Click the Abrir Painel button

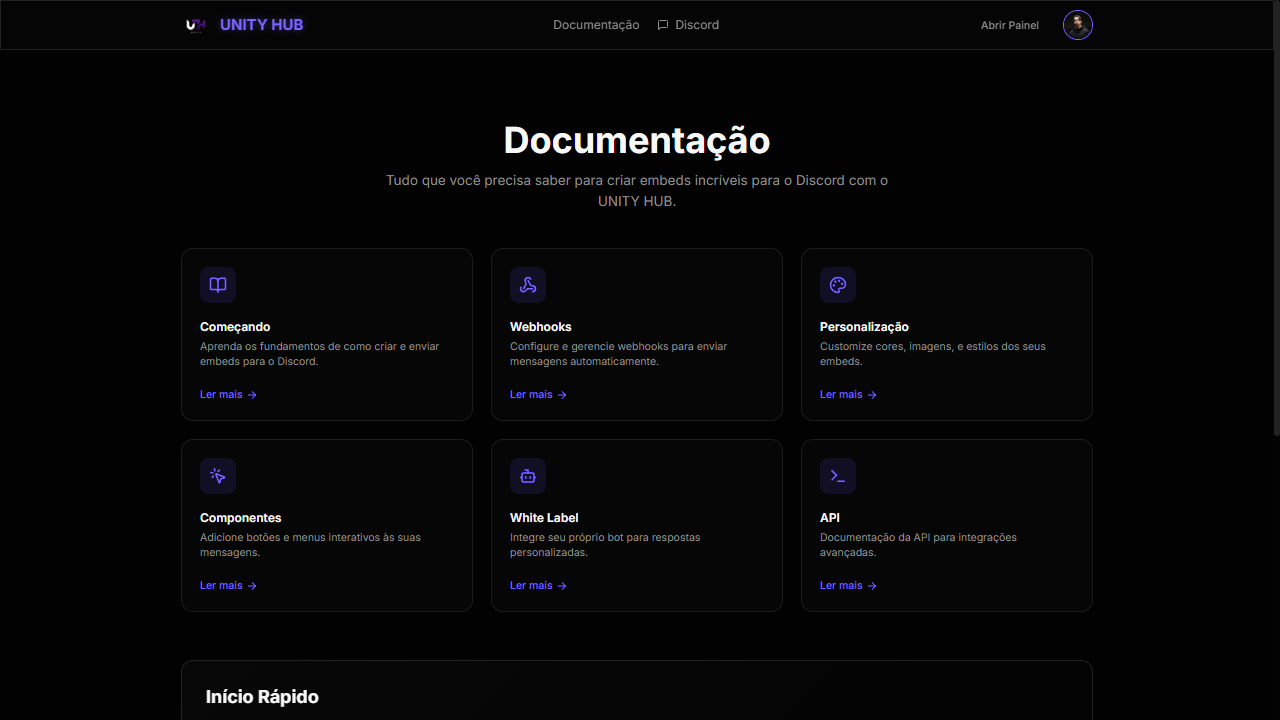click(x=1010, y=25)
